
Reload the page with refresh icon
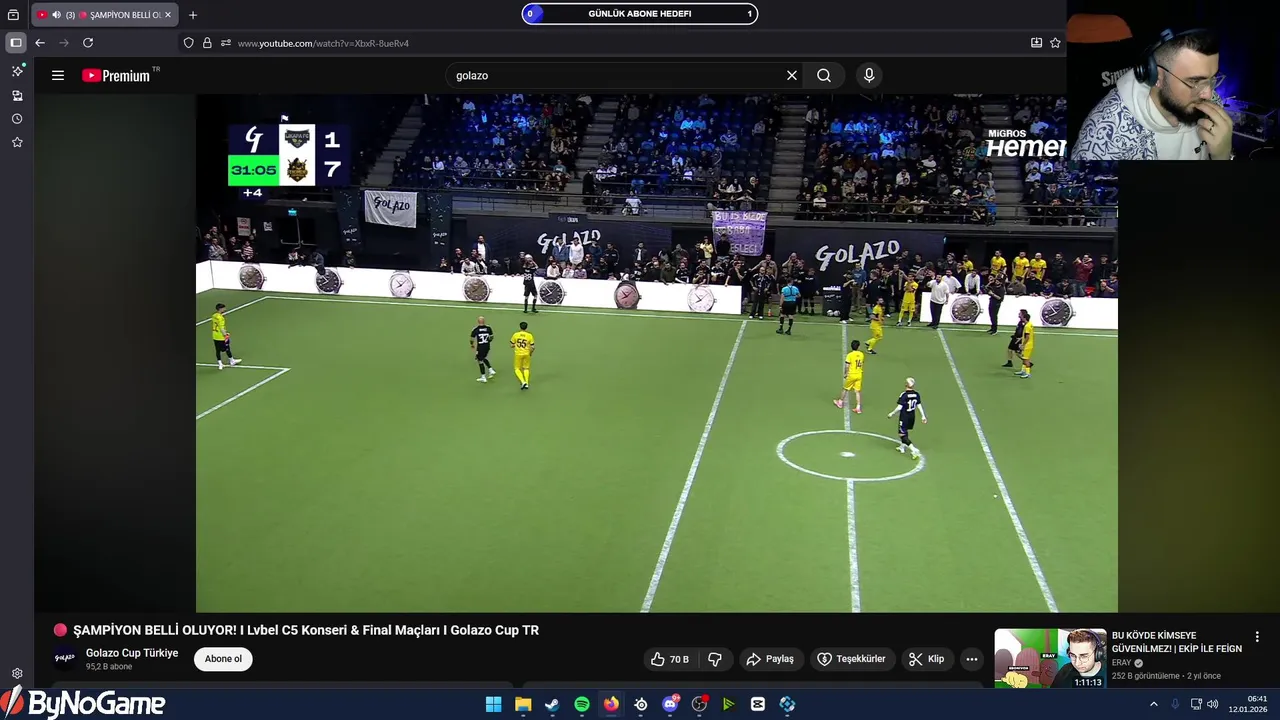88,43
